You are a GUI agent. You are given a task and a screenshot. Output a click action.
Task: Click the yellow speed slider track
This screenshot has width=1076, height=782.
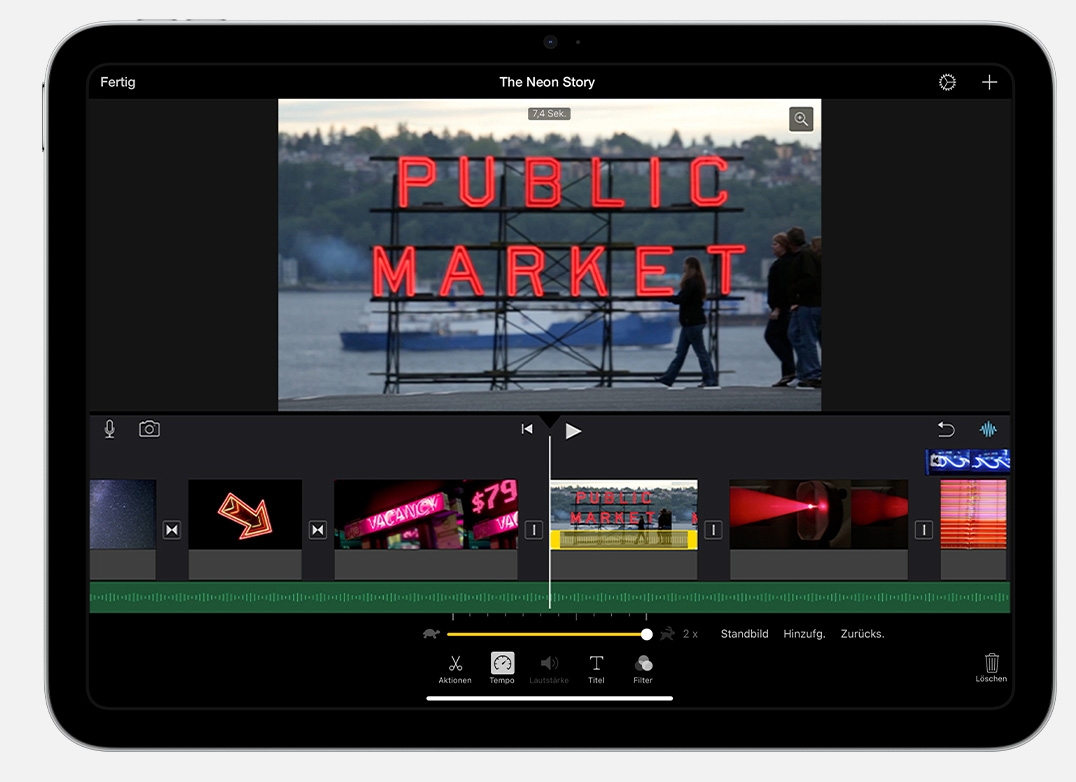(x=546, y=635)
